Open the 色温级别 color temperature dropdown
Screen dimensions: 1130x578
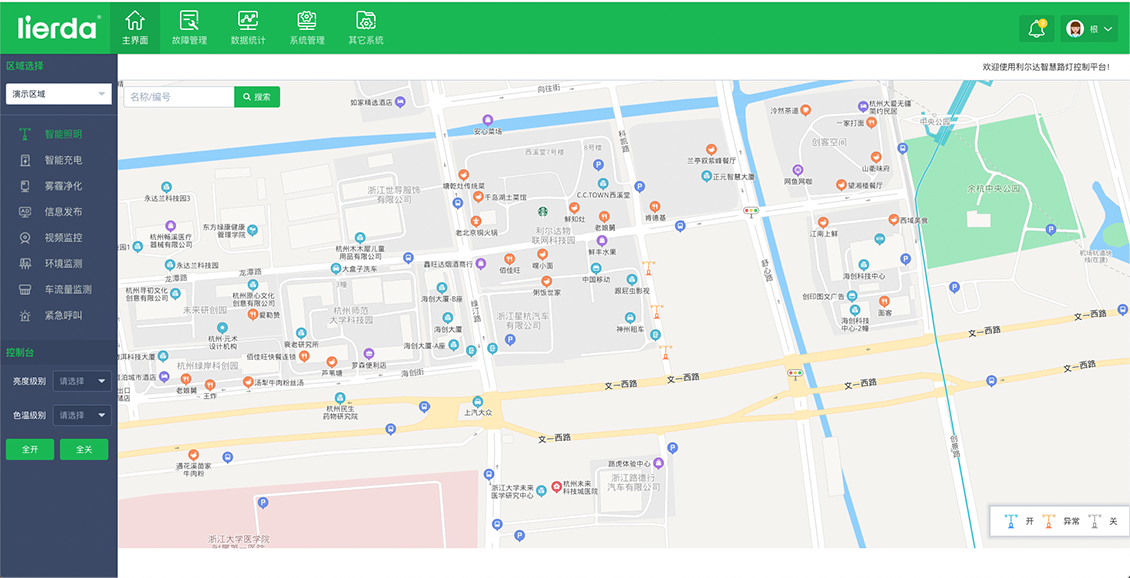[x=82, y=415]
